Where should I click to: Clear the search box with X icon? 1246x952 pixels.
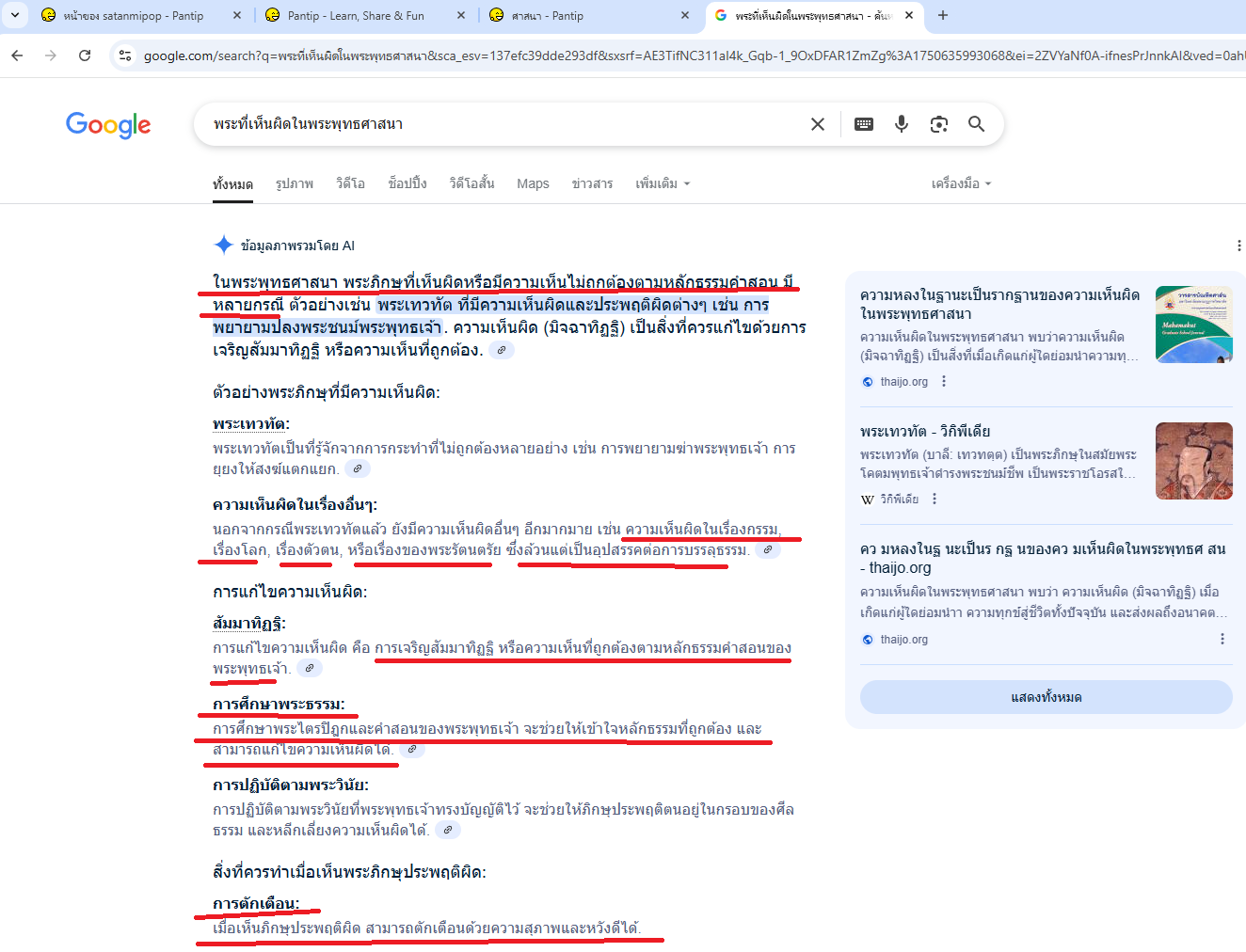[x=818, y=124]
